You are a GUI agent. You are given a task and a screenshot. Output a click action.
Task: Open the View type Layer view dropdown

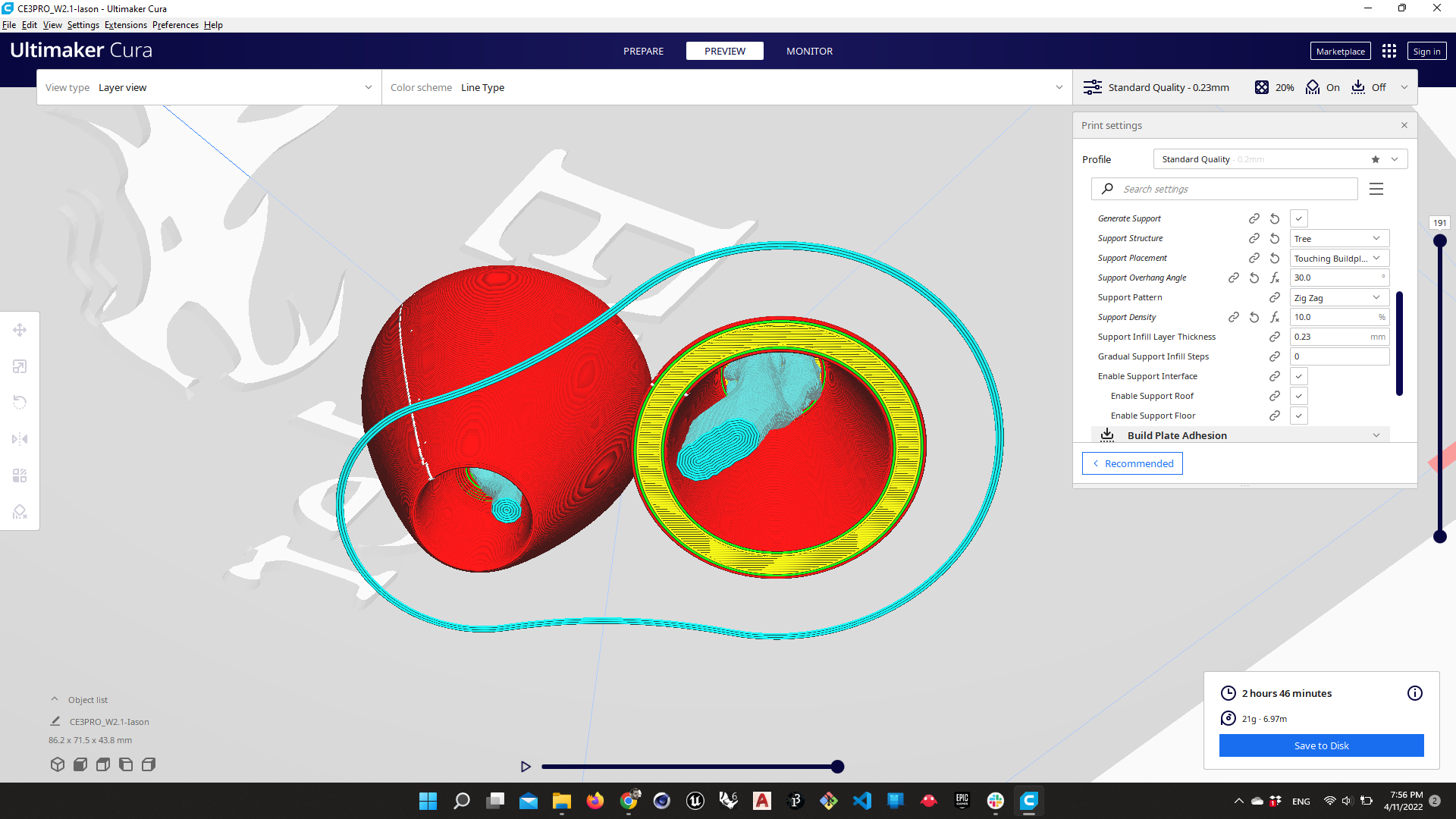[209, 87]
